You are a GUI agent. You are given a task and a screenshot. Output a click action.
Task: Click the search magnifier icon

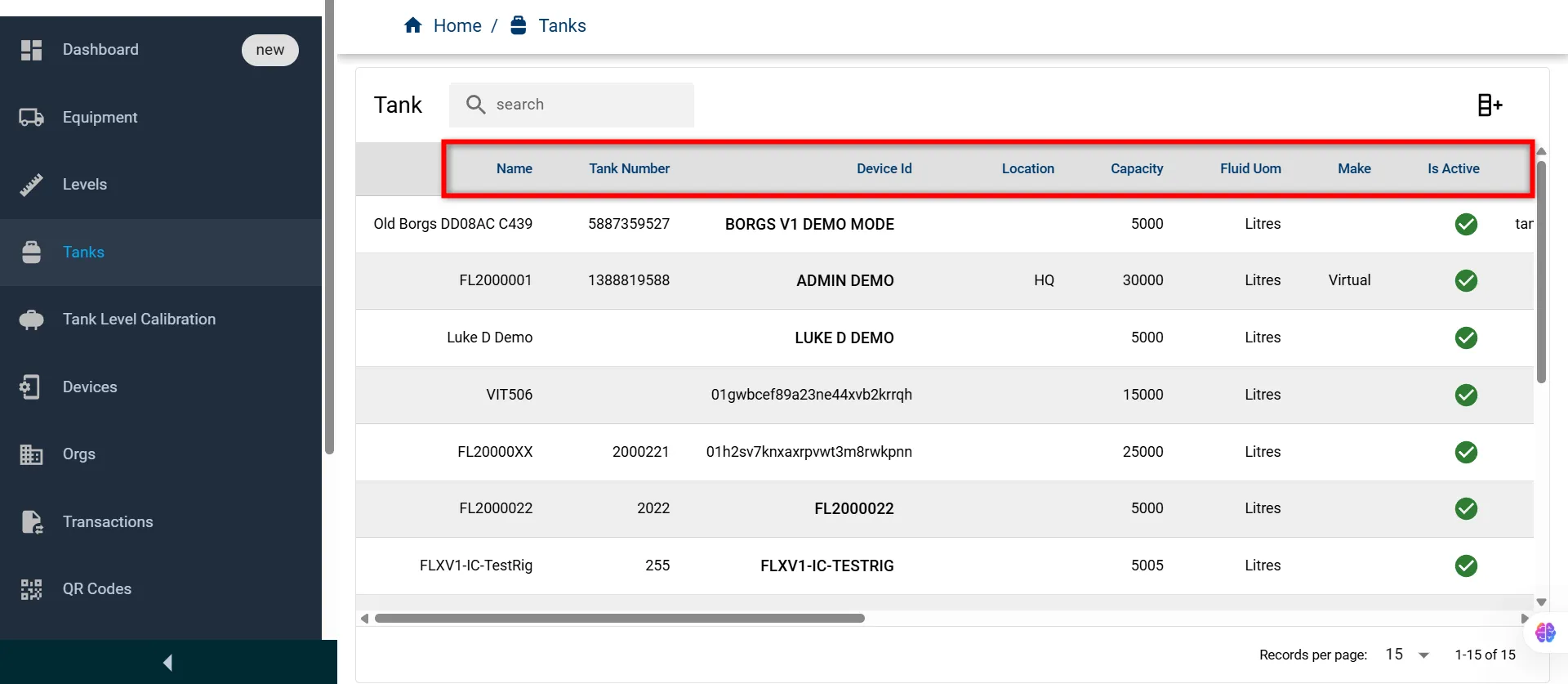coord(475,104)
